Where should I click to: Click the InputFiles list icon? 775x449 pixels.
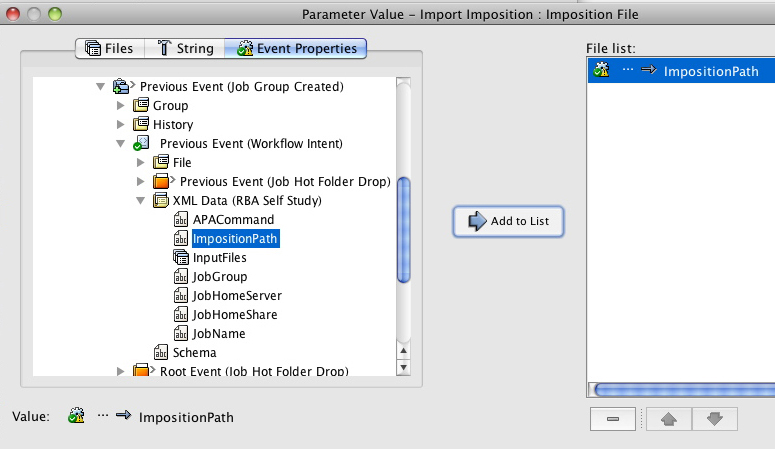(x=181, y=257)
